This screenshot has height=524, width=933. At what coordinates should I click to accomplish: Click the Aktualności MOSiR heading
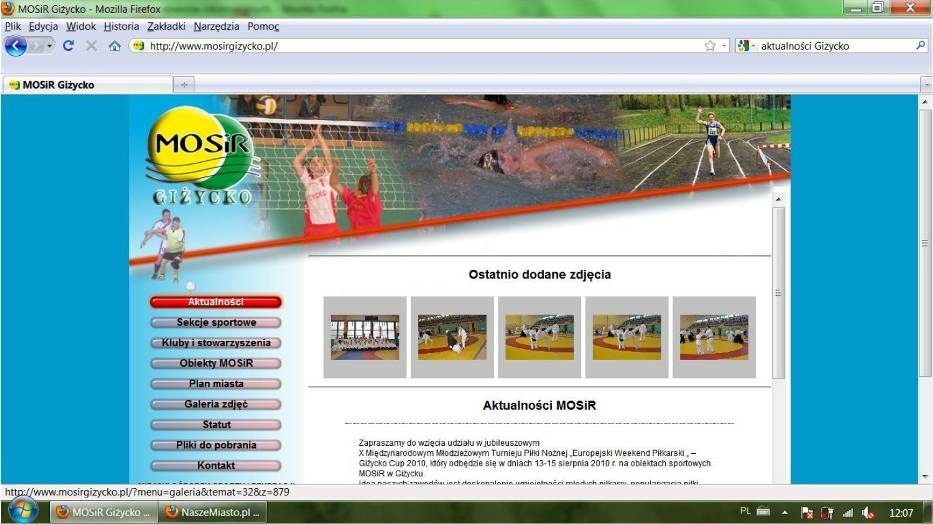539,406
